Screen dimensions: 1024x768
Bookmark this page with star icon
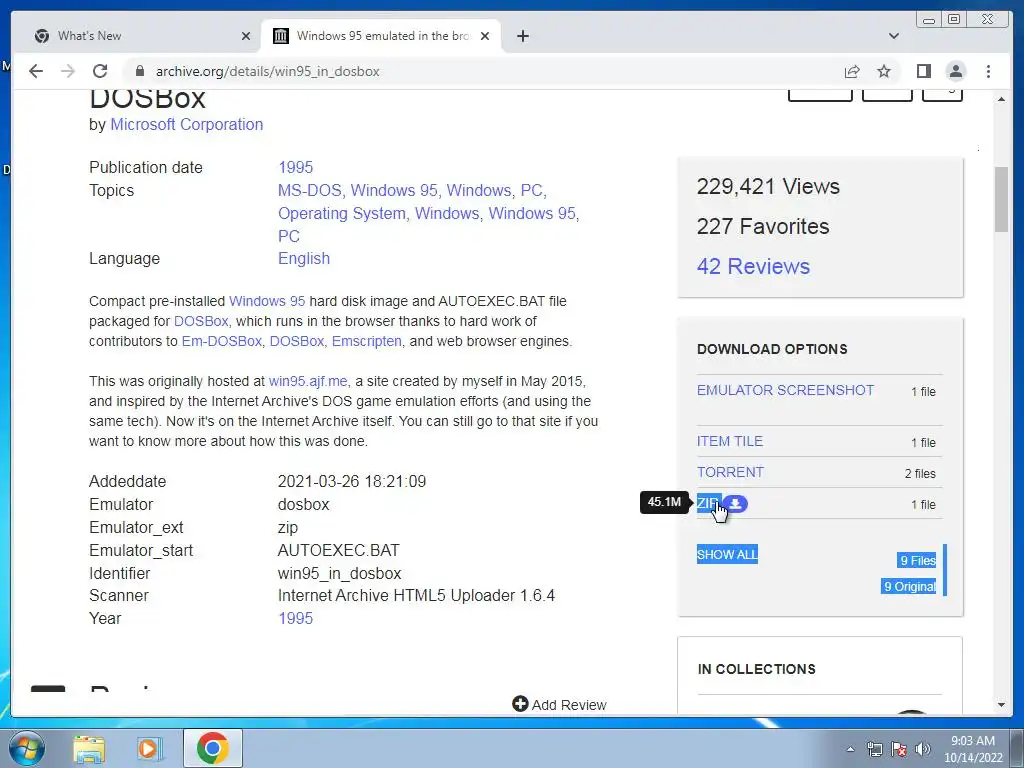(884, 71)
